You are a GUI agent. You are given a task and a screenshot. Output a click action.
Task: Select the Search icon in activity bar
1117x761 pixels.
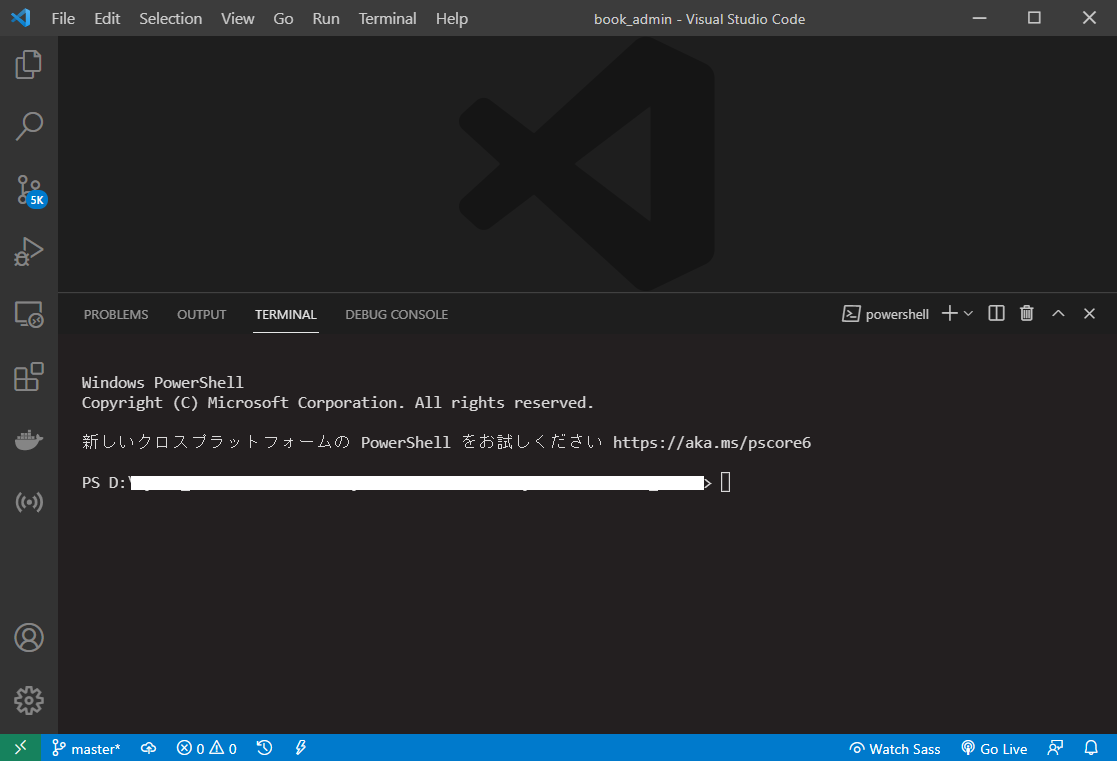(28, 126)
